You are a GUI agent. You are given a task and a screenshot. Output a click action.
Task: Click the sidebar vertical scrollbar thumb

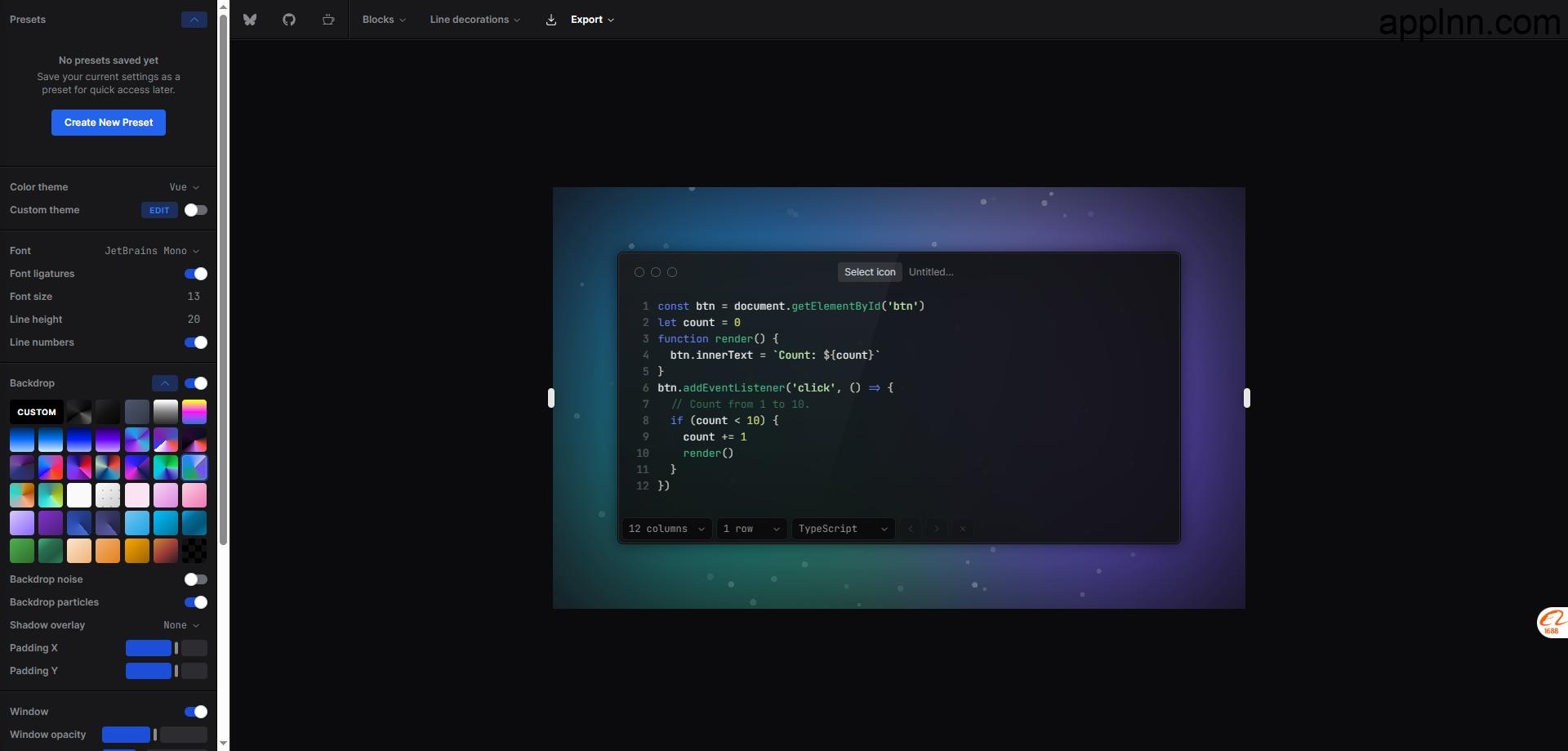point(223,279)
